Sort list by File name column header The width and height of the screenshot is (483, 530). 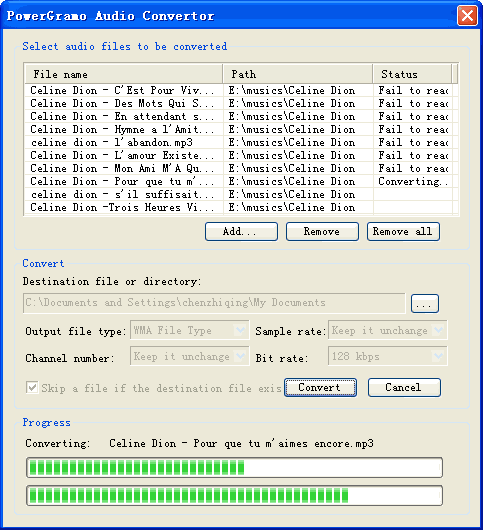pyautogui.click(x=124, y=74)
